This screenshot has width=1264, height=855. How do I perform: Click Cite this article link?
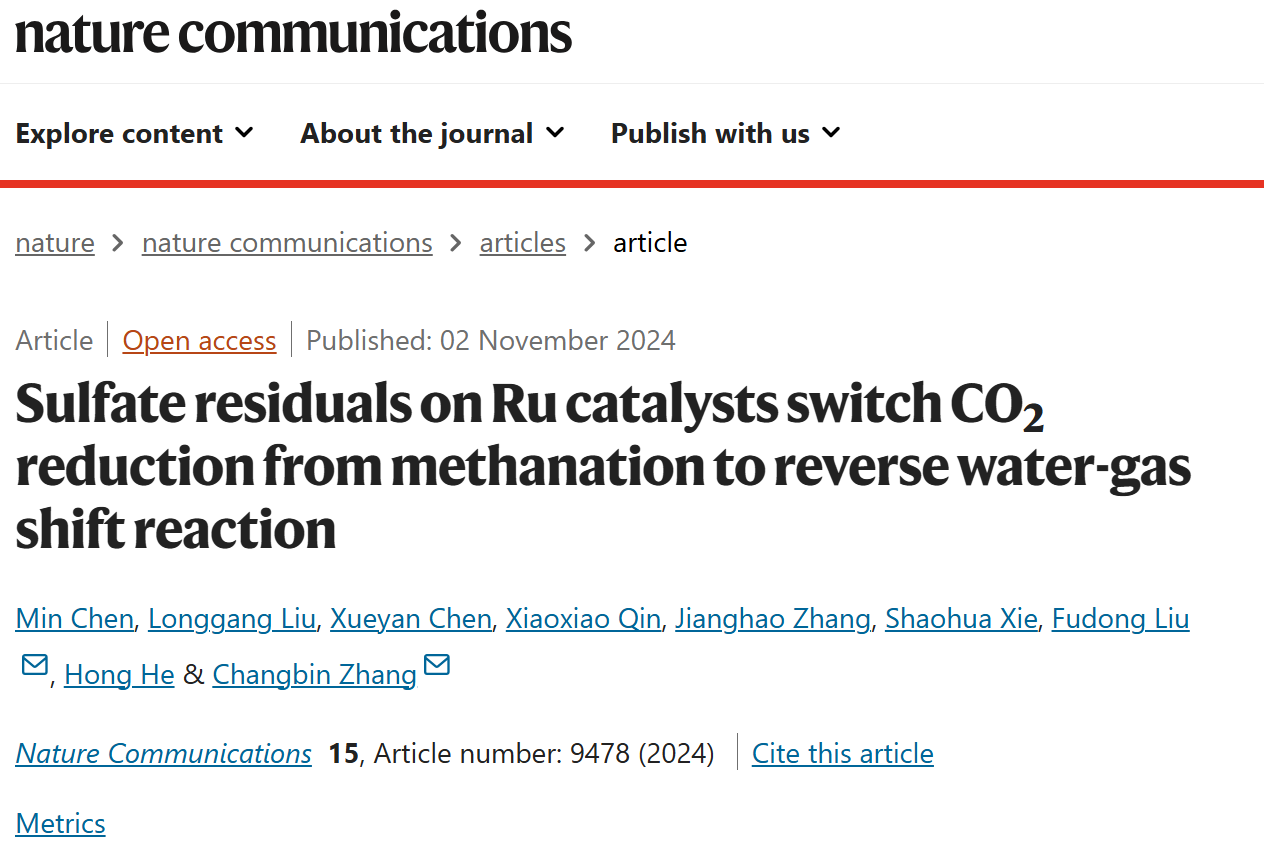pos(843,753)
